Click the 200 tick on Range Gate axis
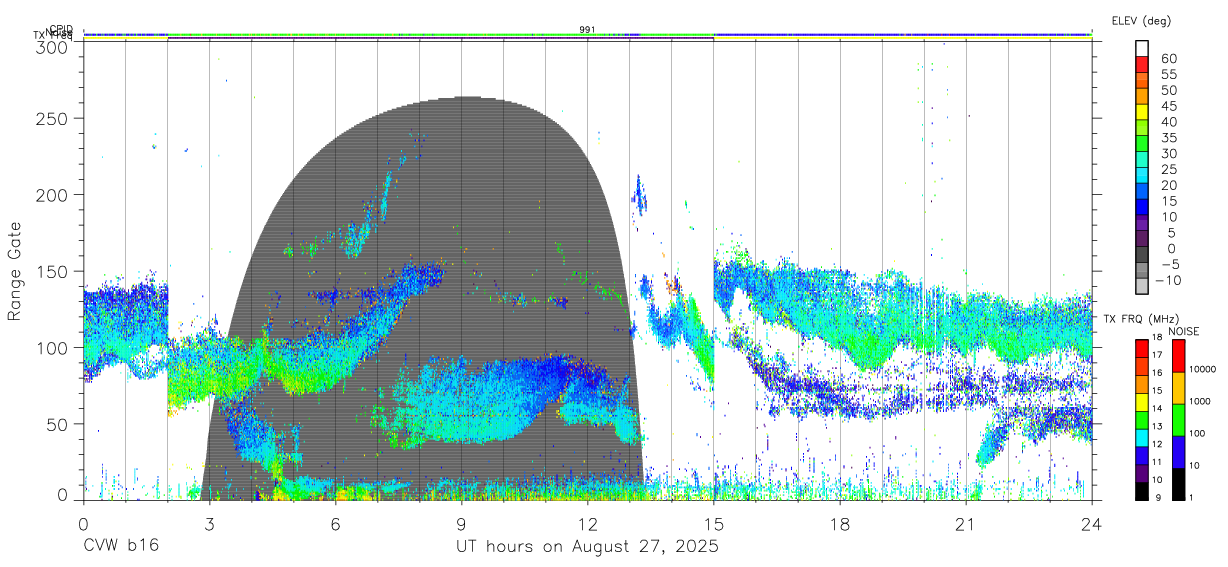 [x=52, y=194]
